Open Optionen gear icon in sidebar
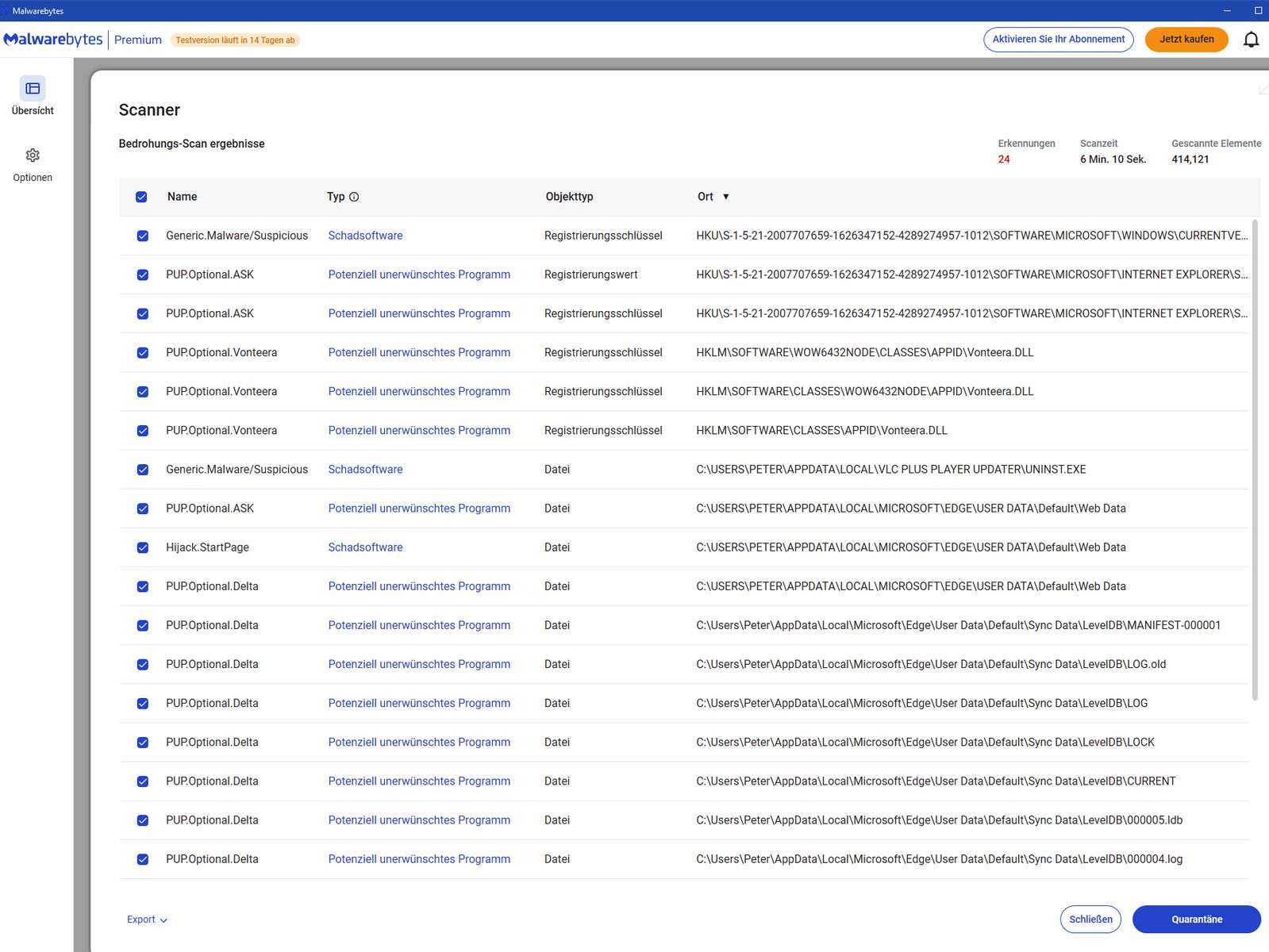1269x952 pixels. point(33,155)
